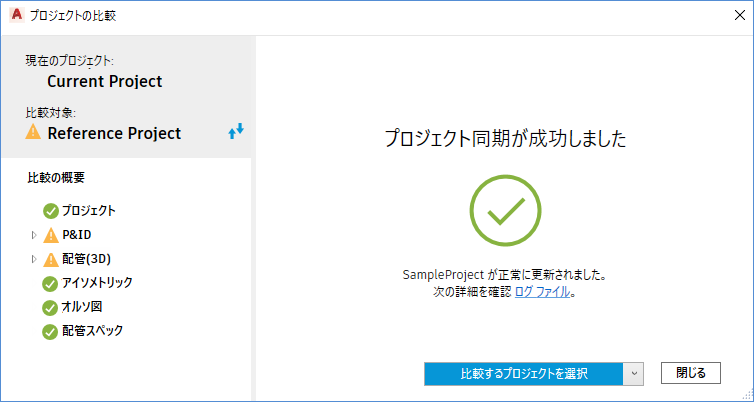Select the オルソ図 summary item
The image size is (754, 402).
pos(82,307)
